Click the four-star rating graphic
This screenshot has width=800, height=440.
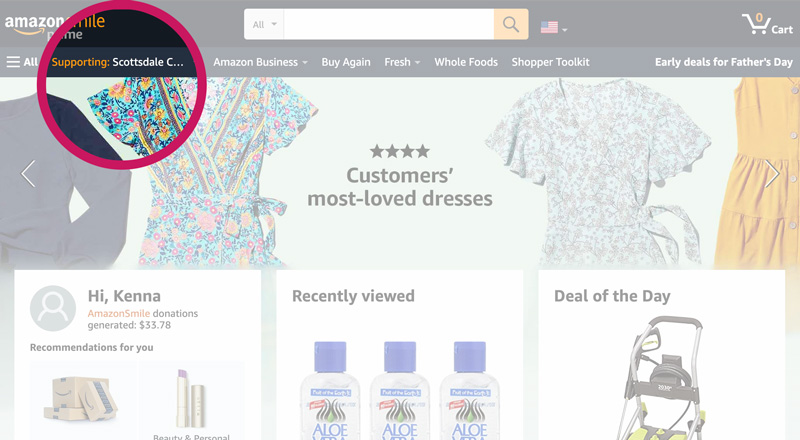tap(400, 151)
